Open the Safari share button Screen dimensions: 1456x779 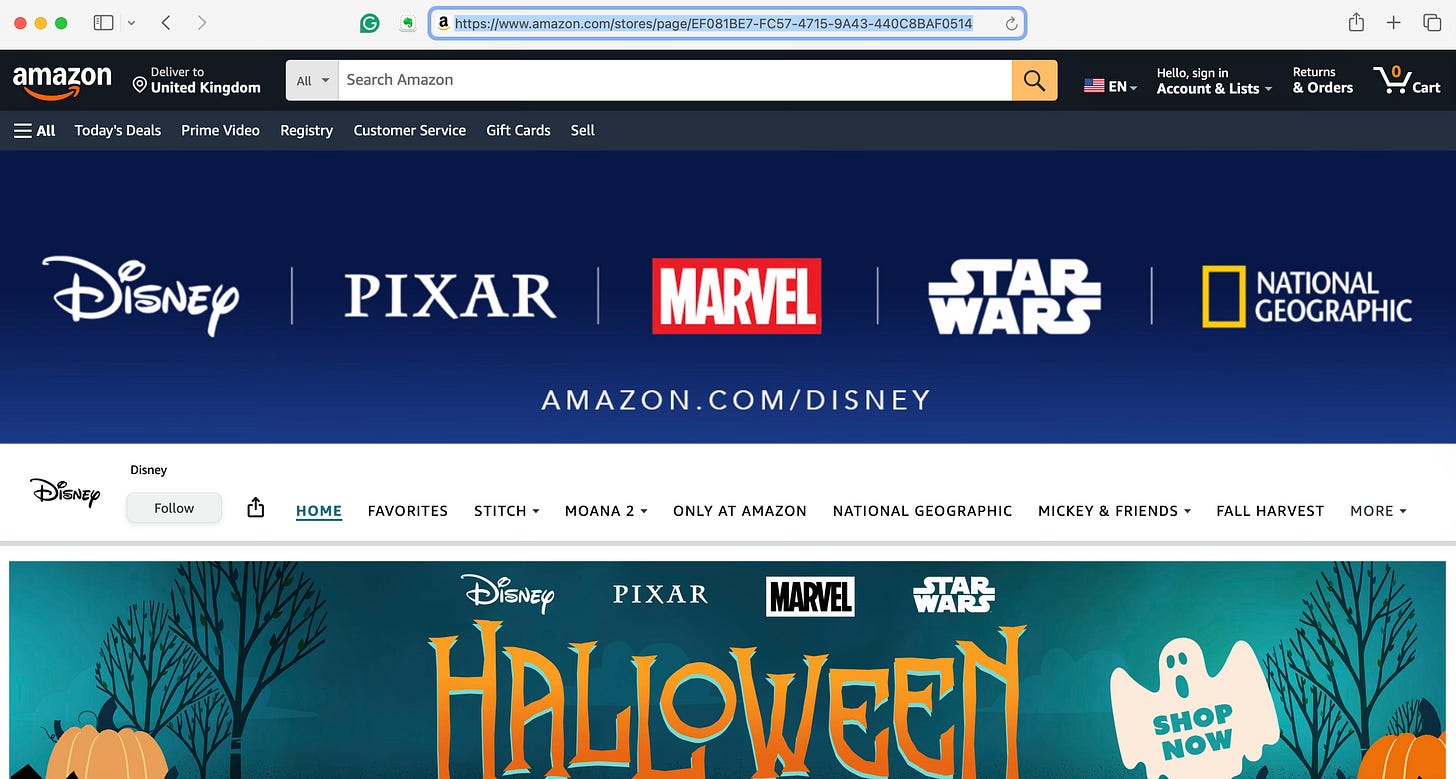[1356, 22]
